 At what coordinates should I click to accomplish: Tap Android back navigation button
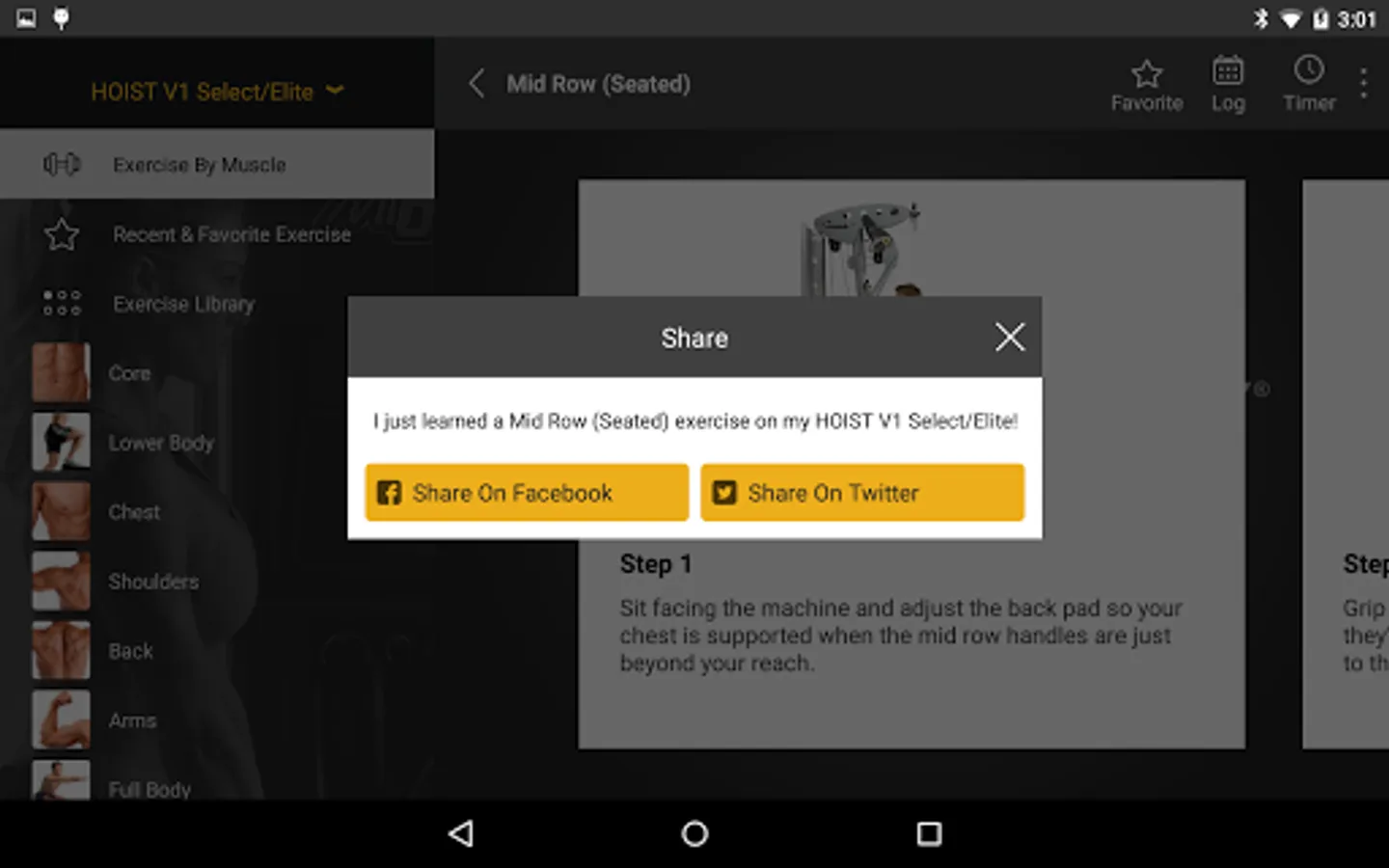click(461, 833)
